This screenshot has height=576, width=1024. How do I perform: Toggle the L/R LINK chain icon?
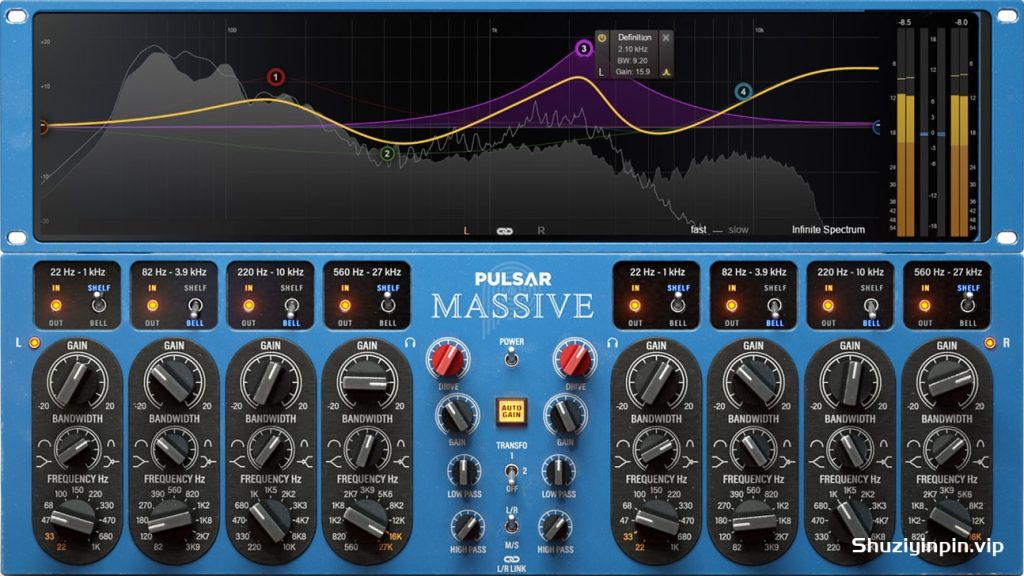point(511,559)
